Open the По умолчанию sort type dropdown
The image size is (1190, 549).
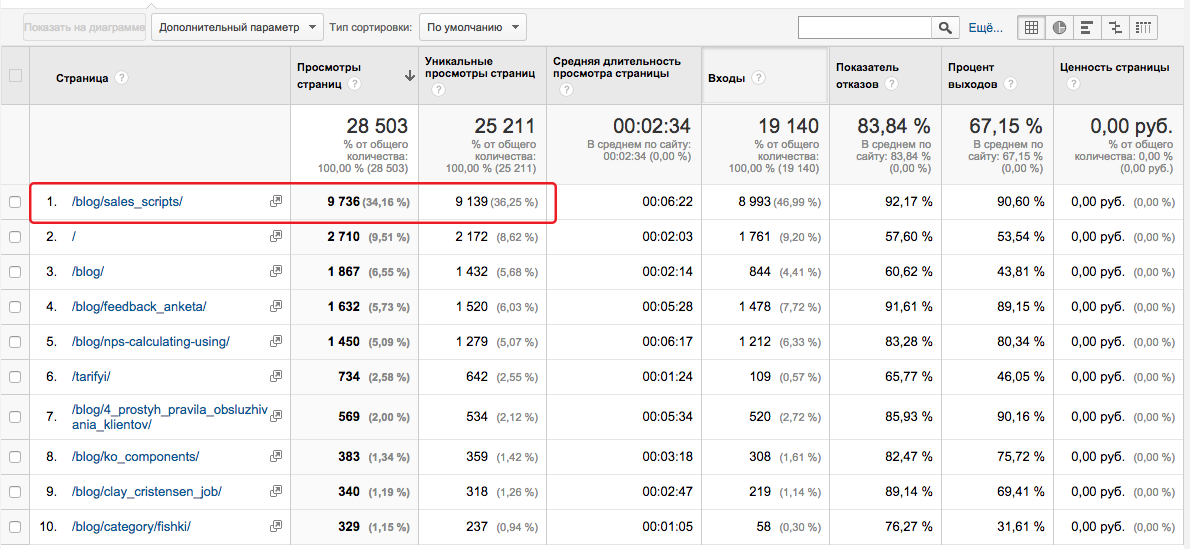tap(473, 27)
